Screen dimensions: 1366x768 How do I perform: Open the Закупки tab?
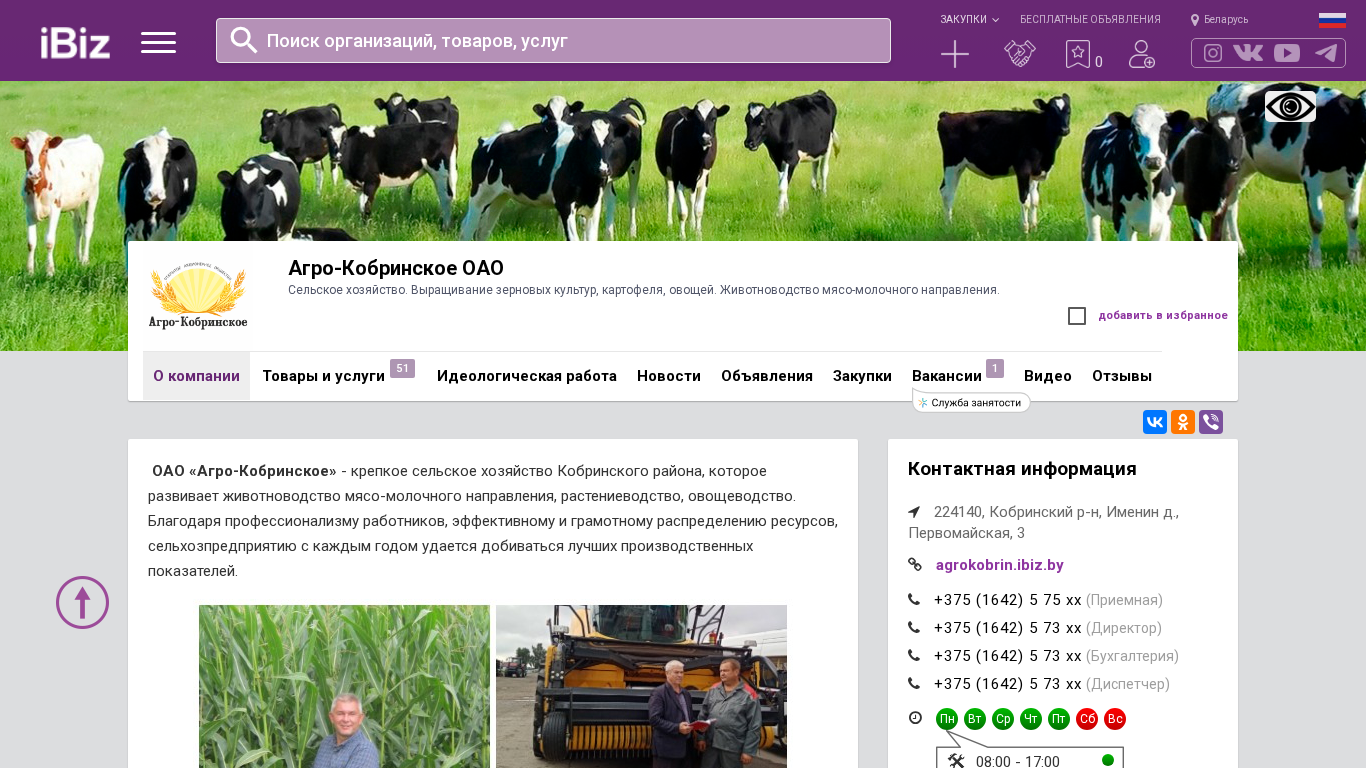click(862, 376)
